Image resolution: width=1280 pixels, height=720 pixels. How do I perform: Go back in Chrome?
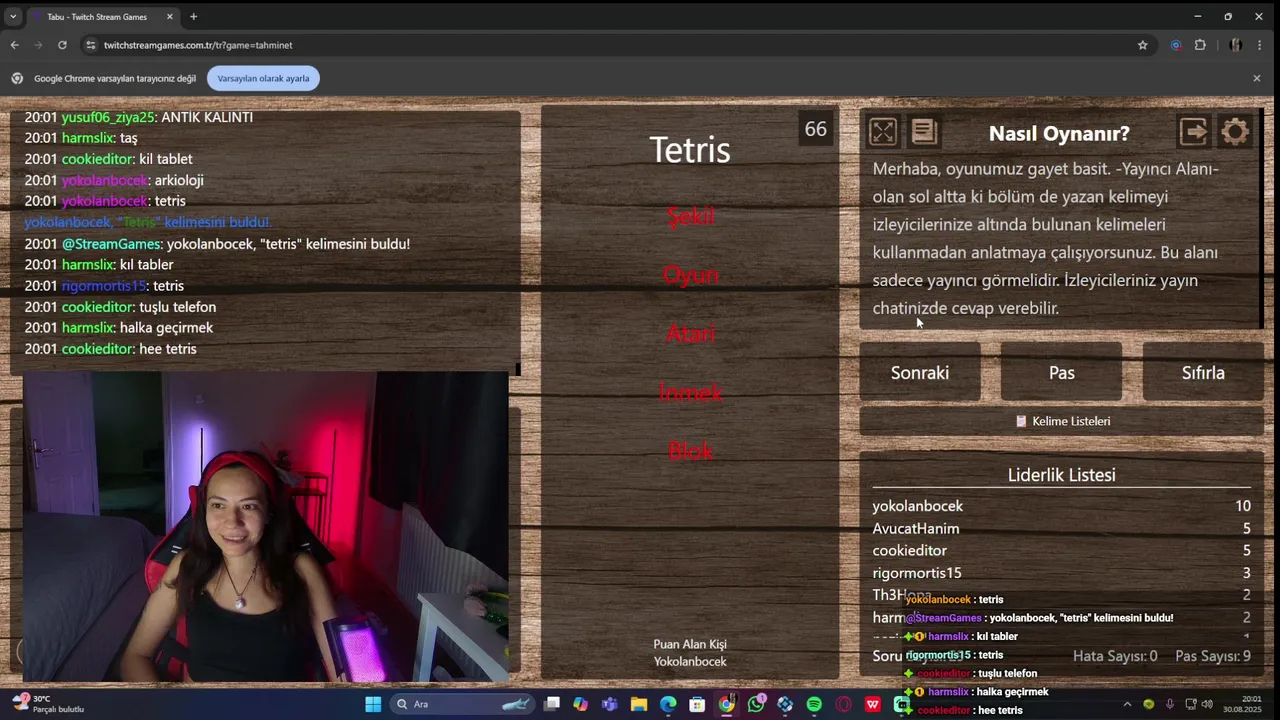(x=14, y=45)
